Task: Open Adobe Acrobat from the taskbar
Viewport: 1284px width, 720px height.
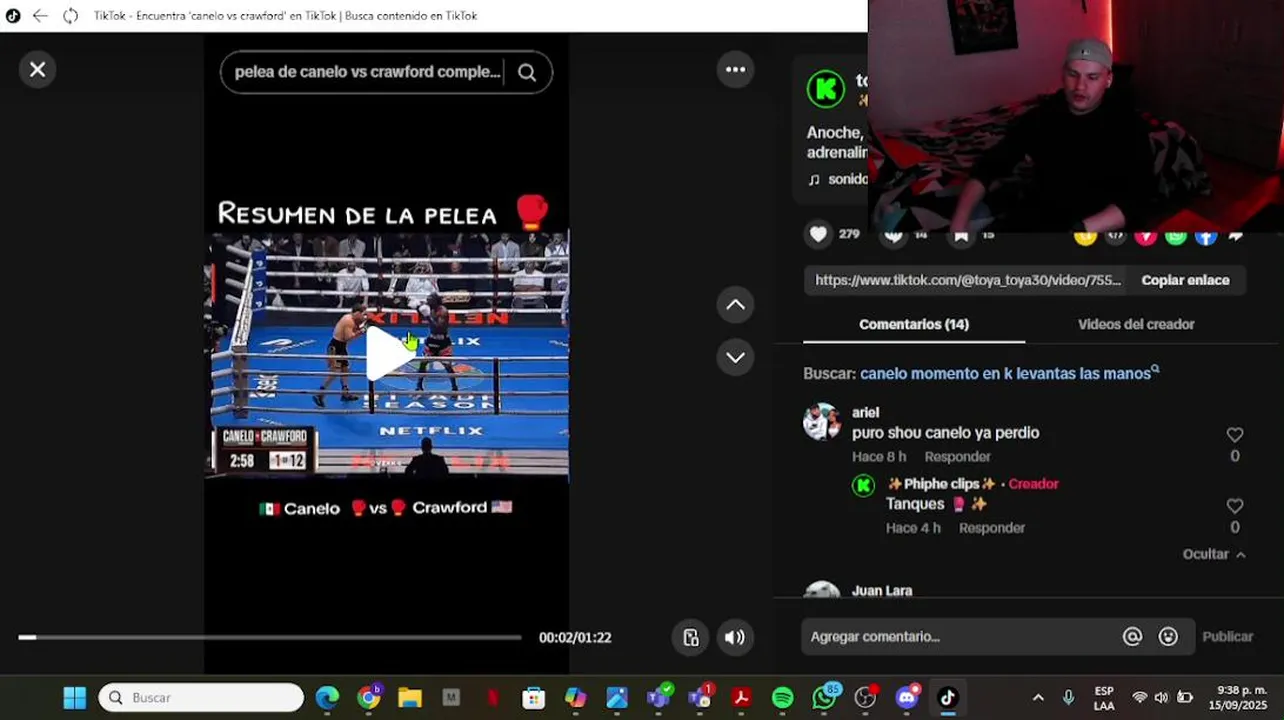Action: click(741, 697)
